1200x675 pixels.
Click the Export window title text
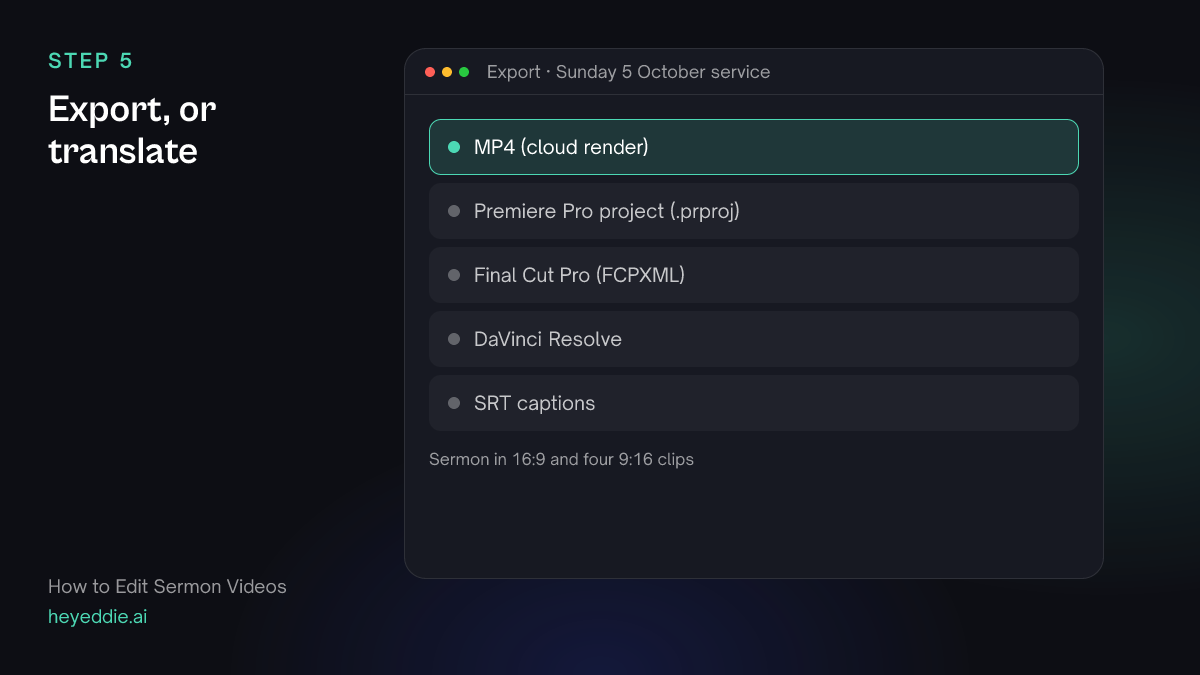tap(628, 72)
